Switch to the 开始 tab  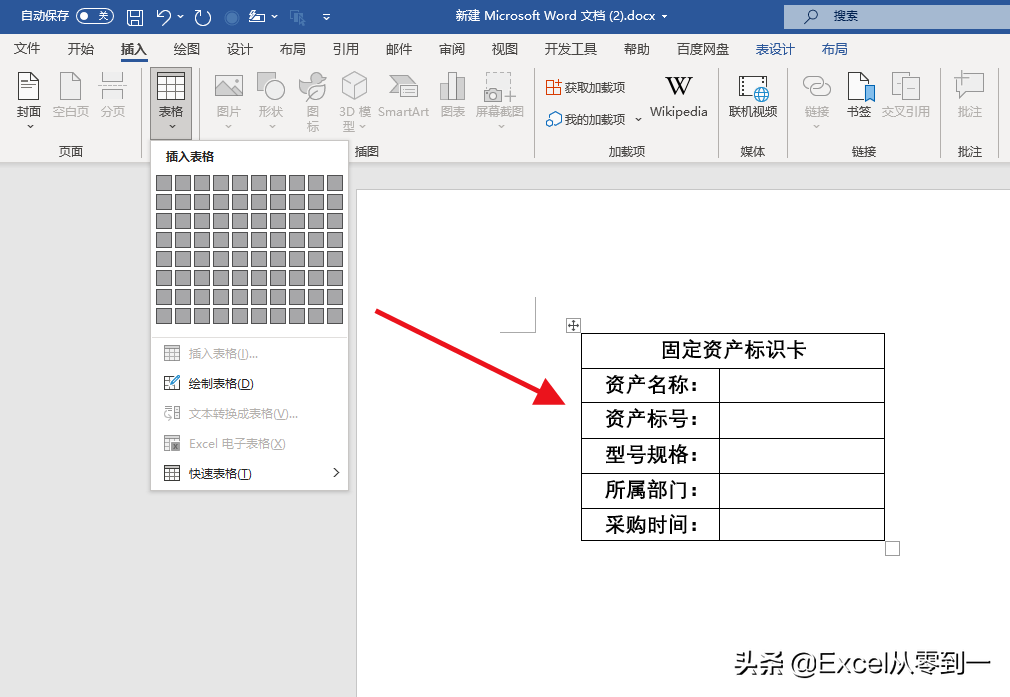pos(81,49)
